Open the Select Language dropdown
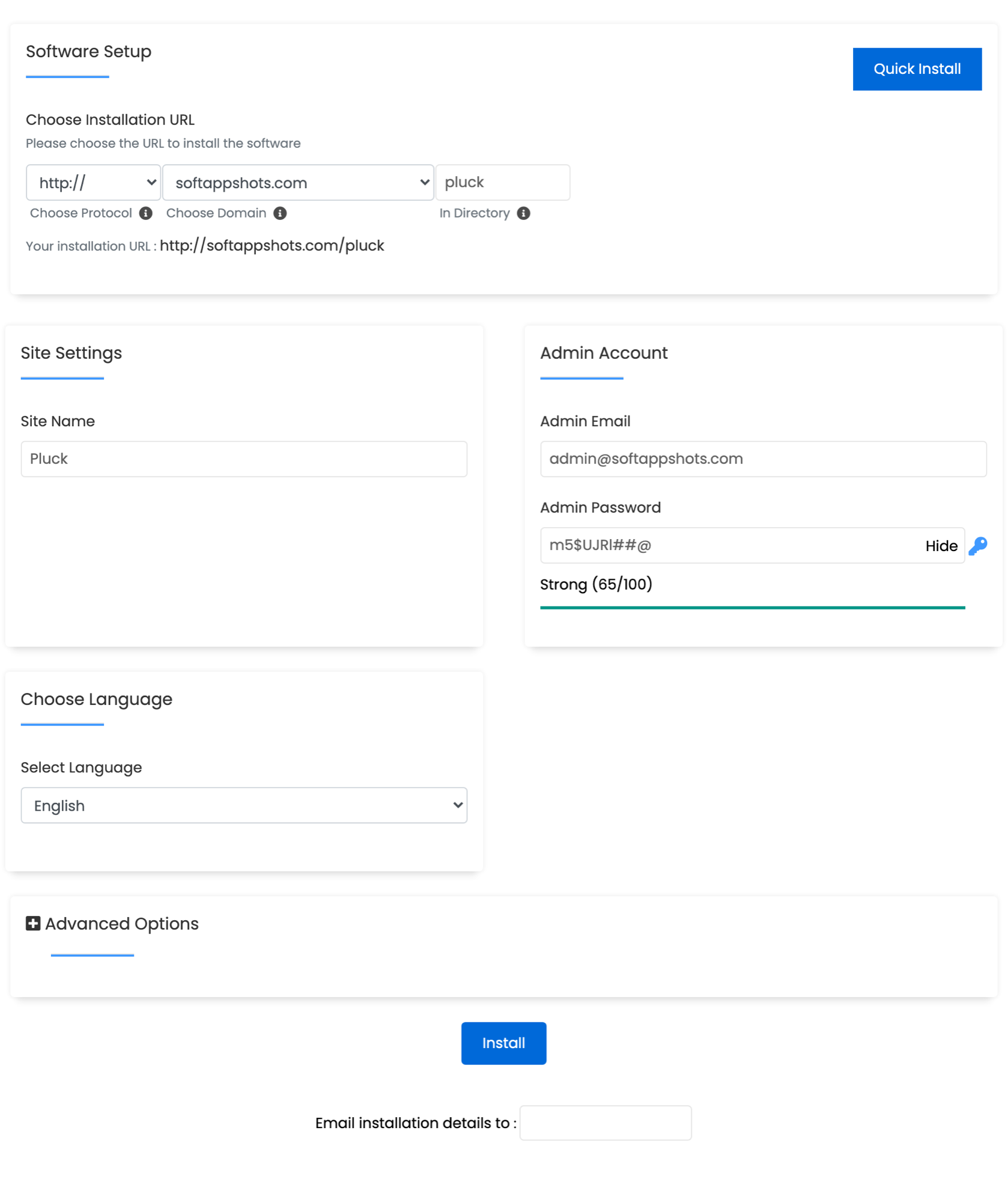 [x=243, y=805]
